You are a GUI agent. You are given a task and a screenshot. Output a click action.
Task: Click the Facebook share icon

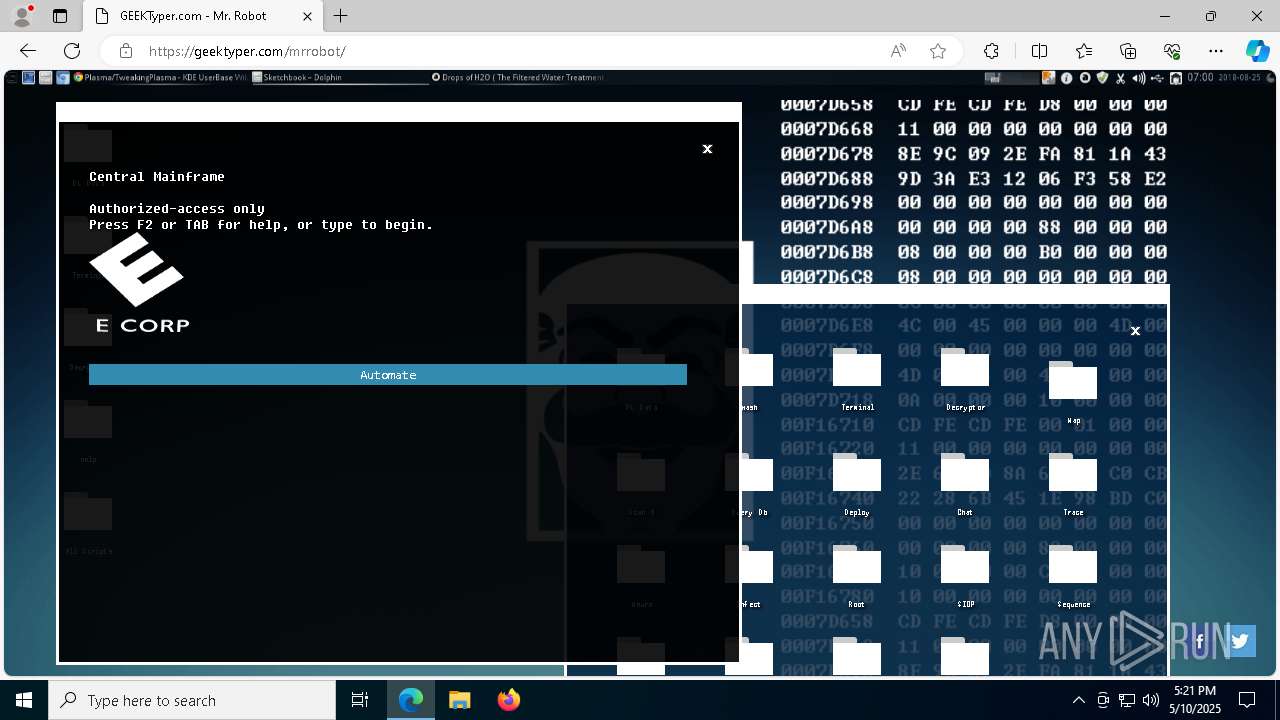click(x=1200, y=641)
